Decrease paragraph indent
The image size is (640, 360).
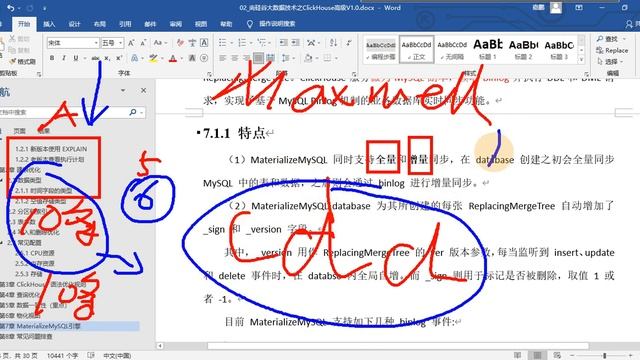click(x=283, y=42)
